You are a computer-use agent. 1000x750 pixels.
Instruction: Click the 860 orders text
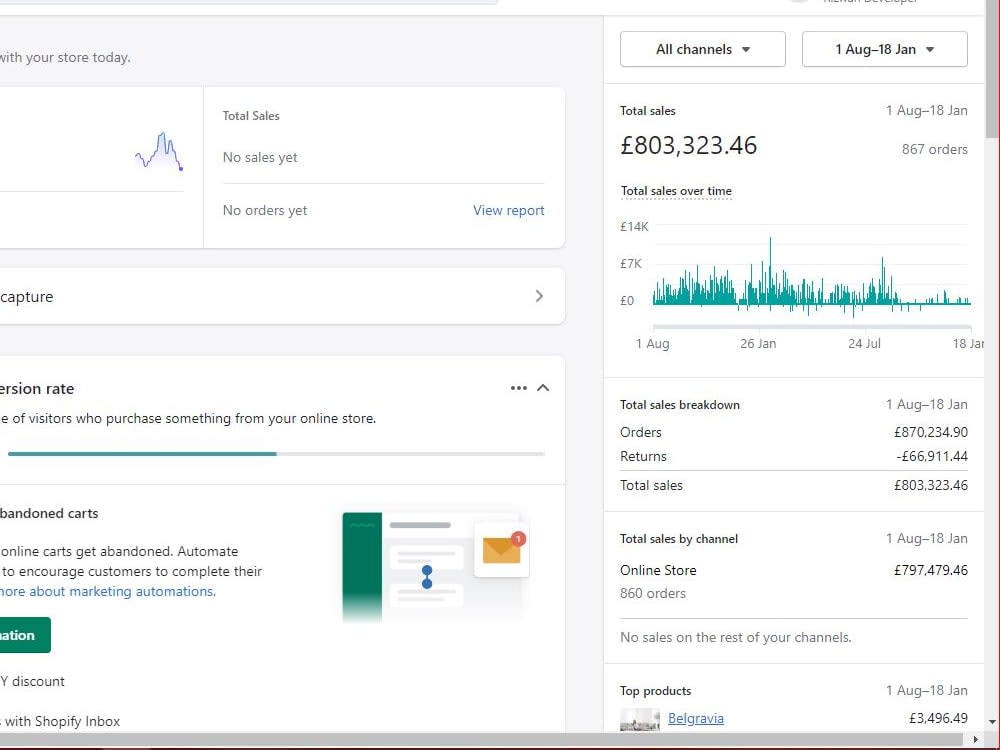653,593
